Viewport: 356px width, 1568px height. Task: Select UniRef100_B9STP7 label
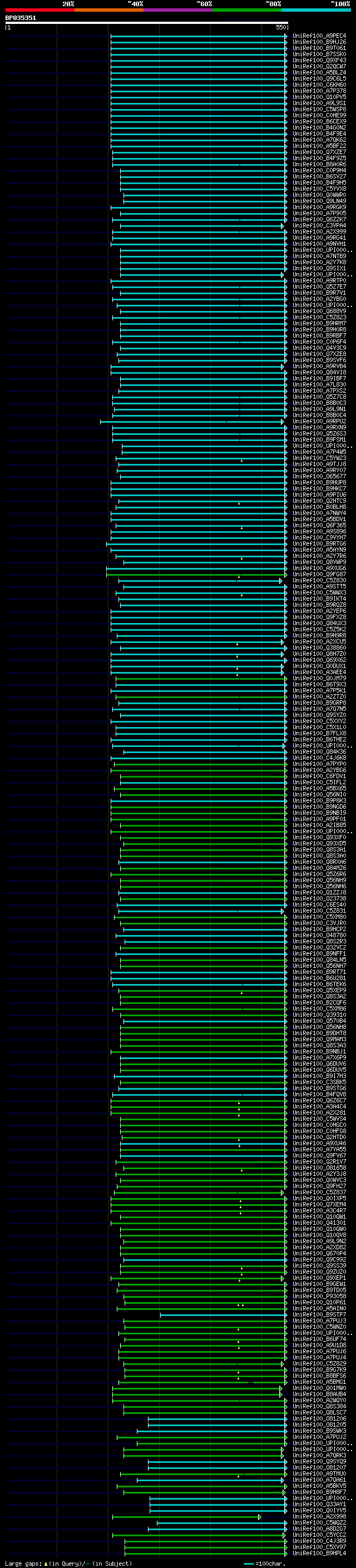319,1315
